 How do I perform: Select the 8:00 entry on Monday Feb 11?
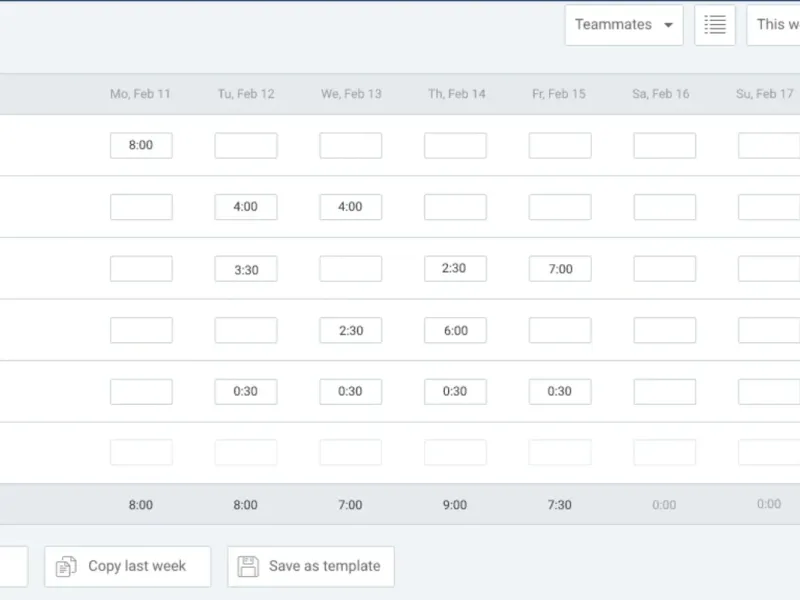141,145
